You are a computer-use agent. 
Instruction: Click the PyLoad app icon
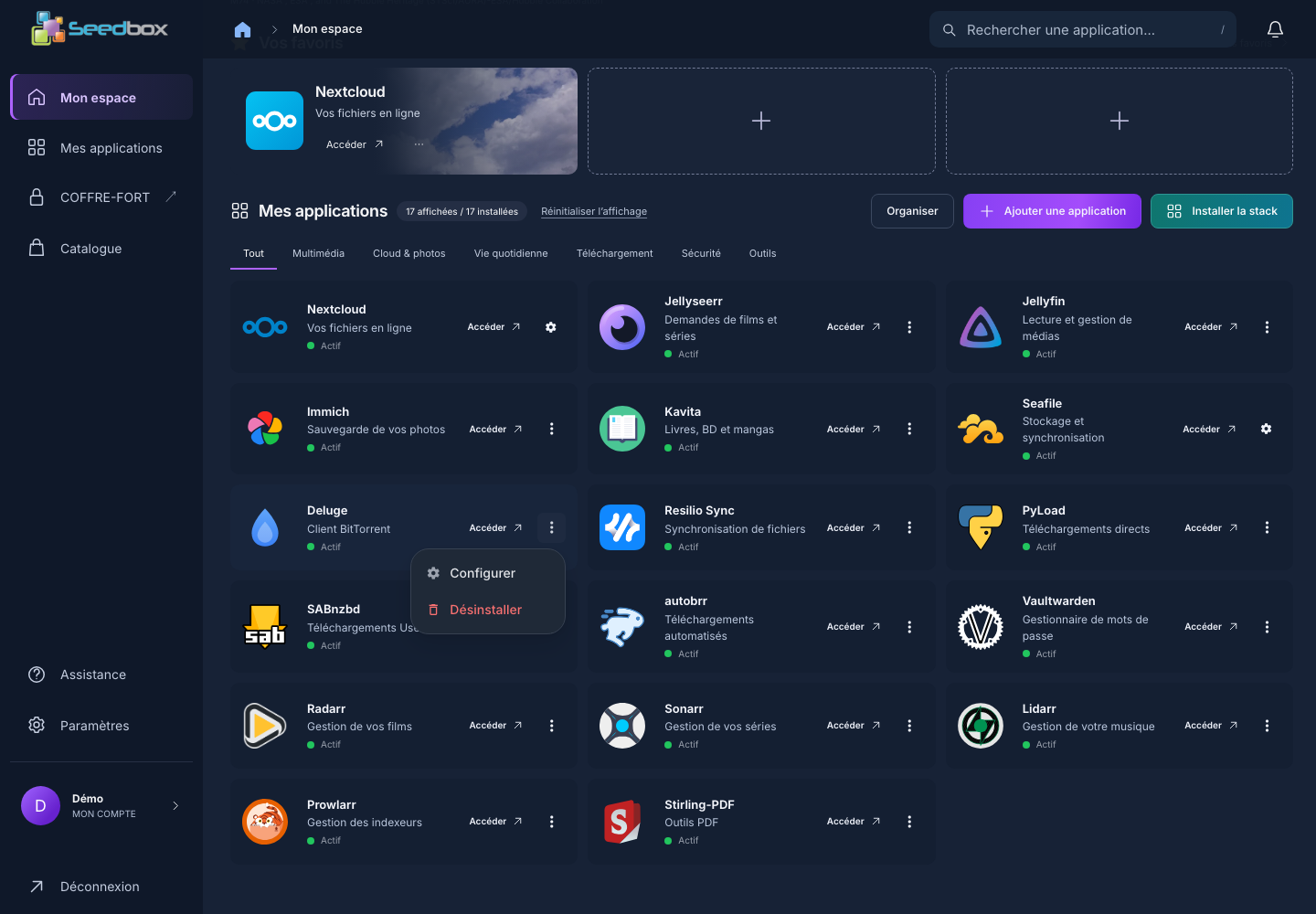point(981,527)
